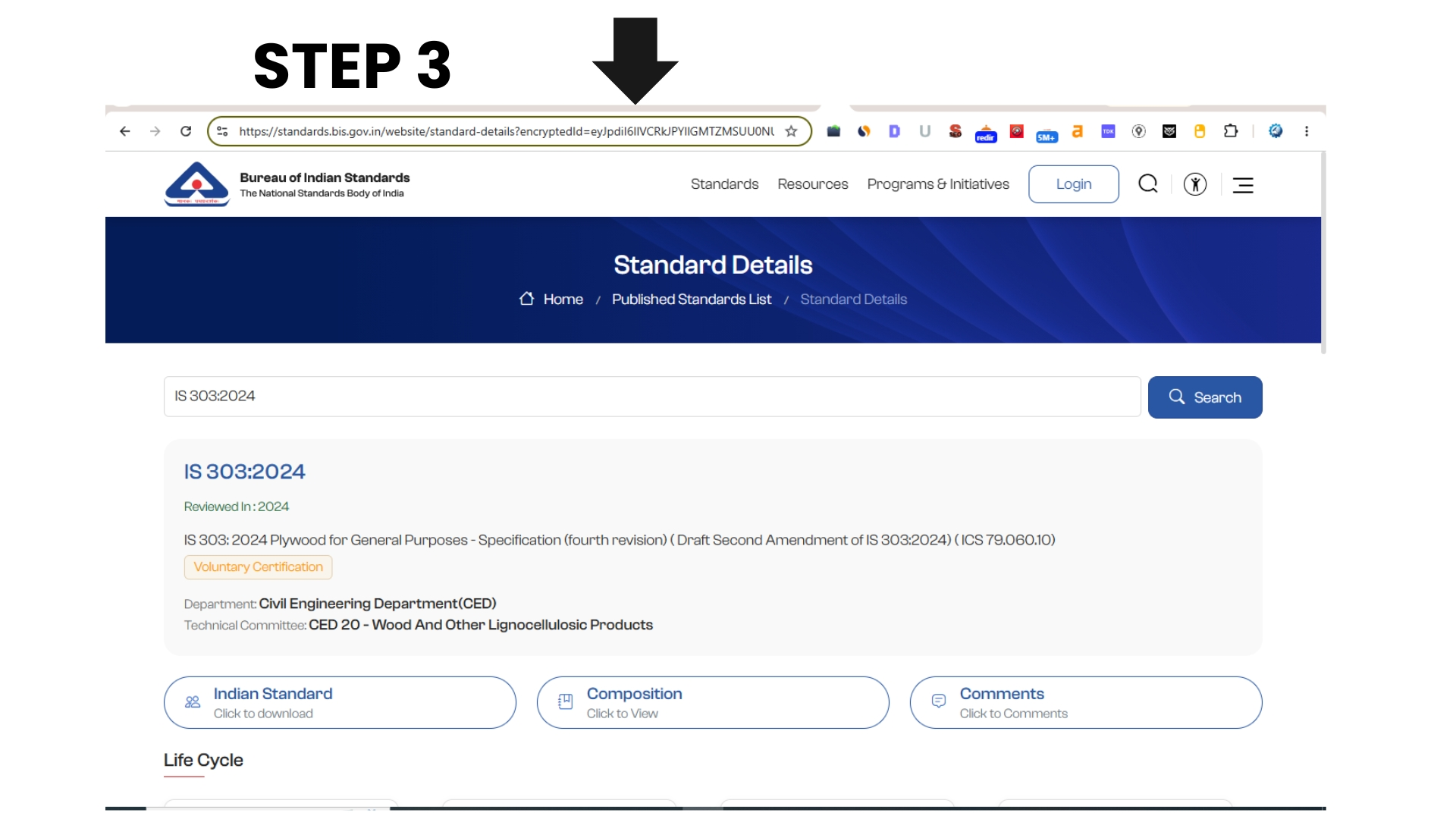Open site information icon in address bar
The height and width of the screenshot is (819, 1456).
point(222,131)
